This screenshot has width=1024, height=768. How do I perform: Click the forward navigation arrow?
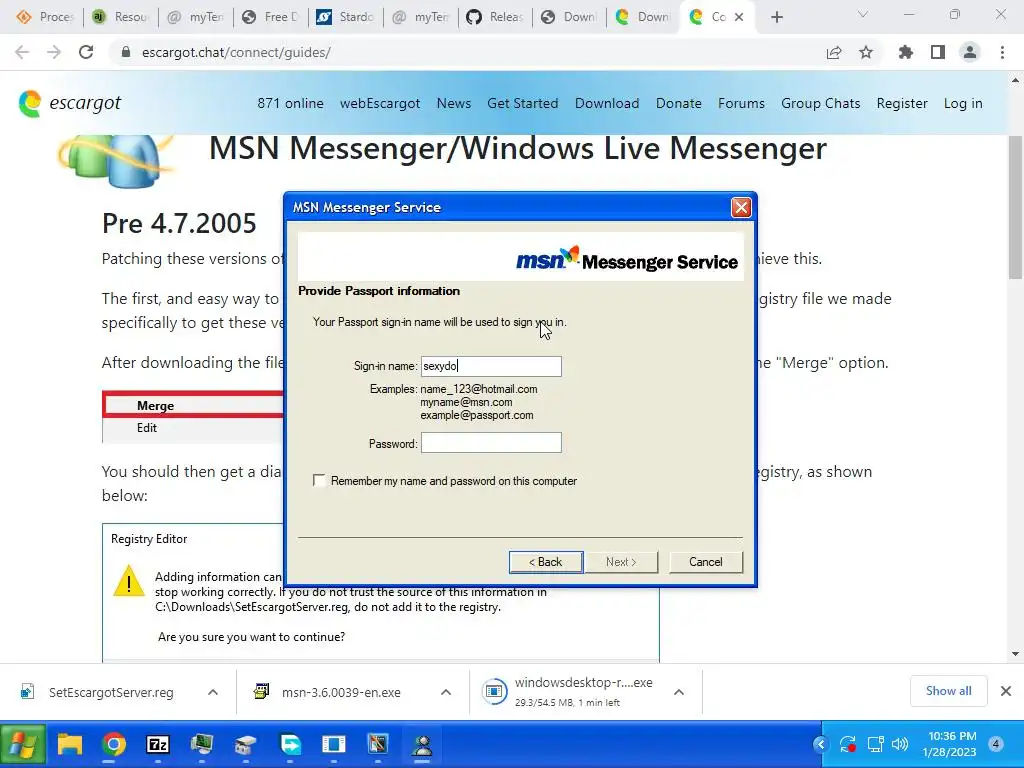[54, 52]
